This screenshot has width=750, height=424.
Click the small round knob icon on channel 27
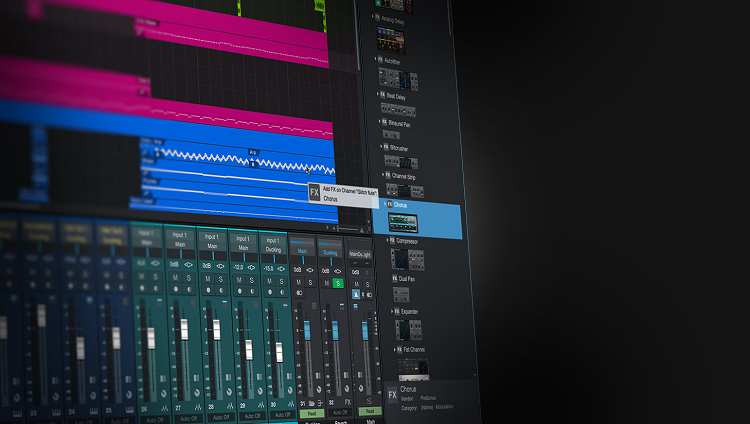coord(197,393)
